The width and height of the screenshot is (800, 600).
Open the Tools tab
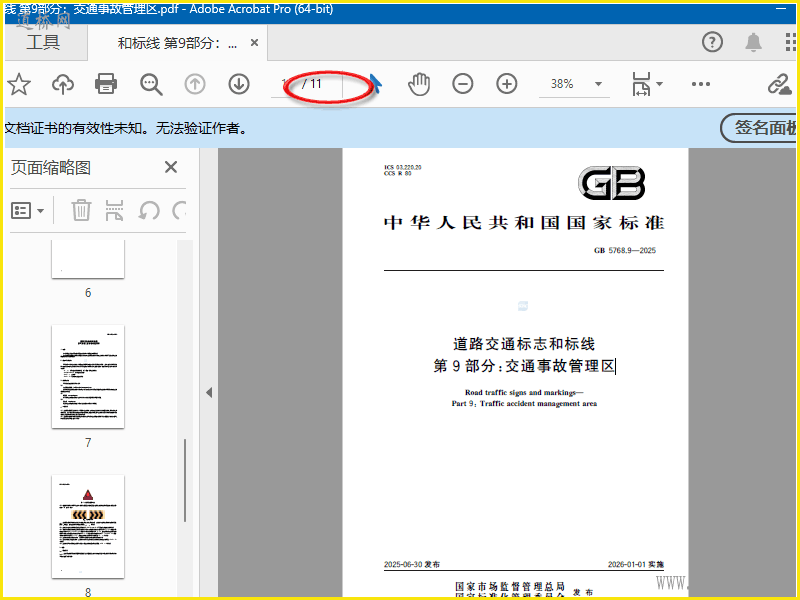[x=43, y=42]
